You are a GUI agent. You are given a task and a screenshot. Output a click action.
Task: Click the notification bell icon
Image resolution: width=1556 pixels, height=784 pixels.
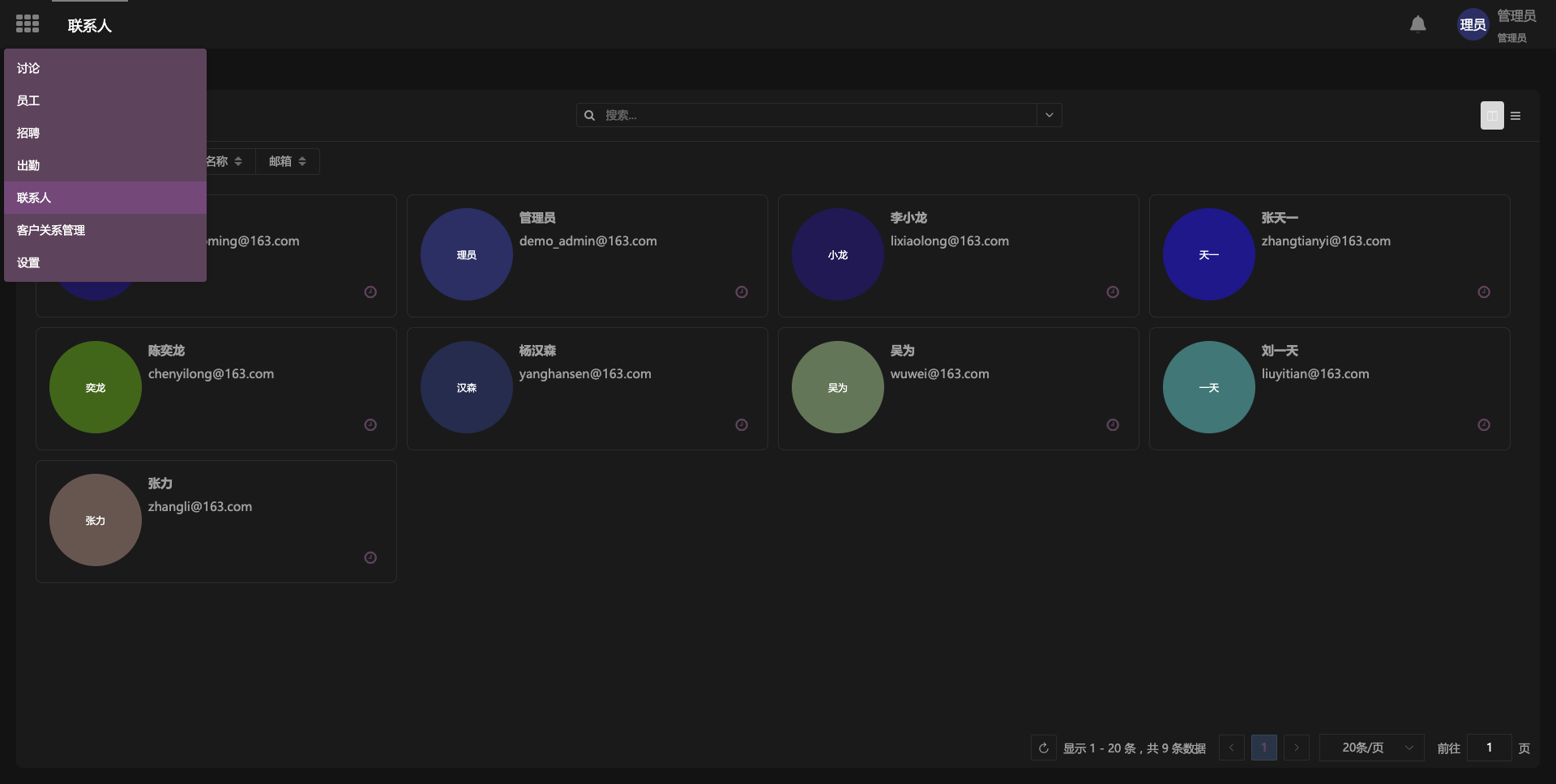(x=1417, y=24)
